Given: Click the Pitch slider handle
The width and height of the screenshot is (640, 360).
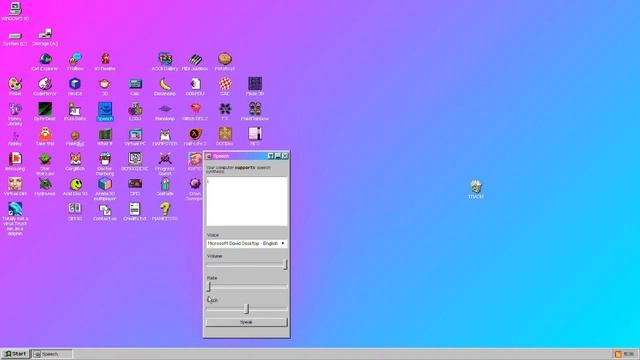Looking at the screenshot, I should tap(247, 309).
